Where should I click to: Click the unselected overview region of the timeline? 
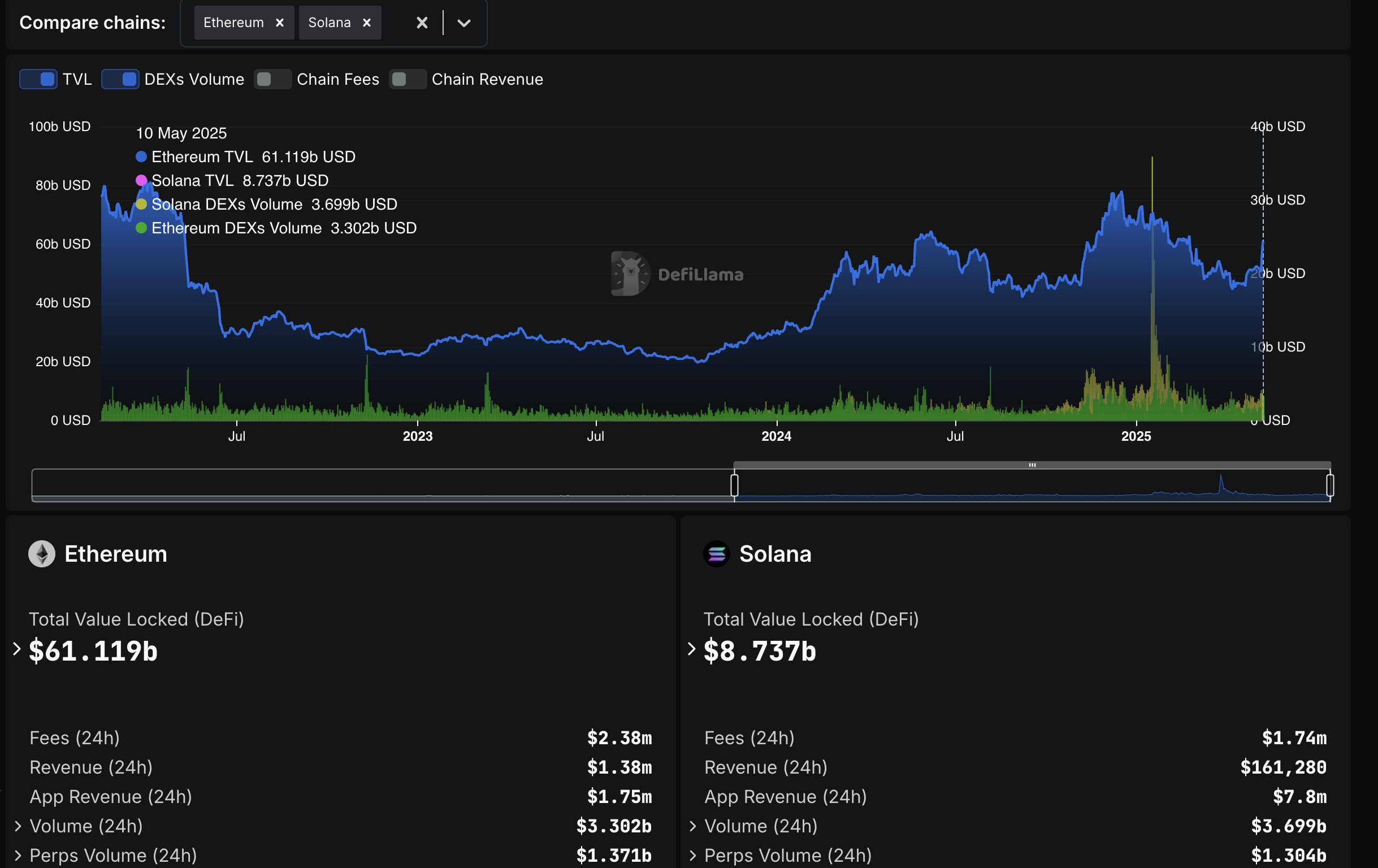point(382,485)
